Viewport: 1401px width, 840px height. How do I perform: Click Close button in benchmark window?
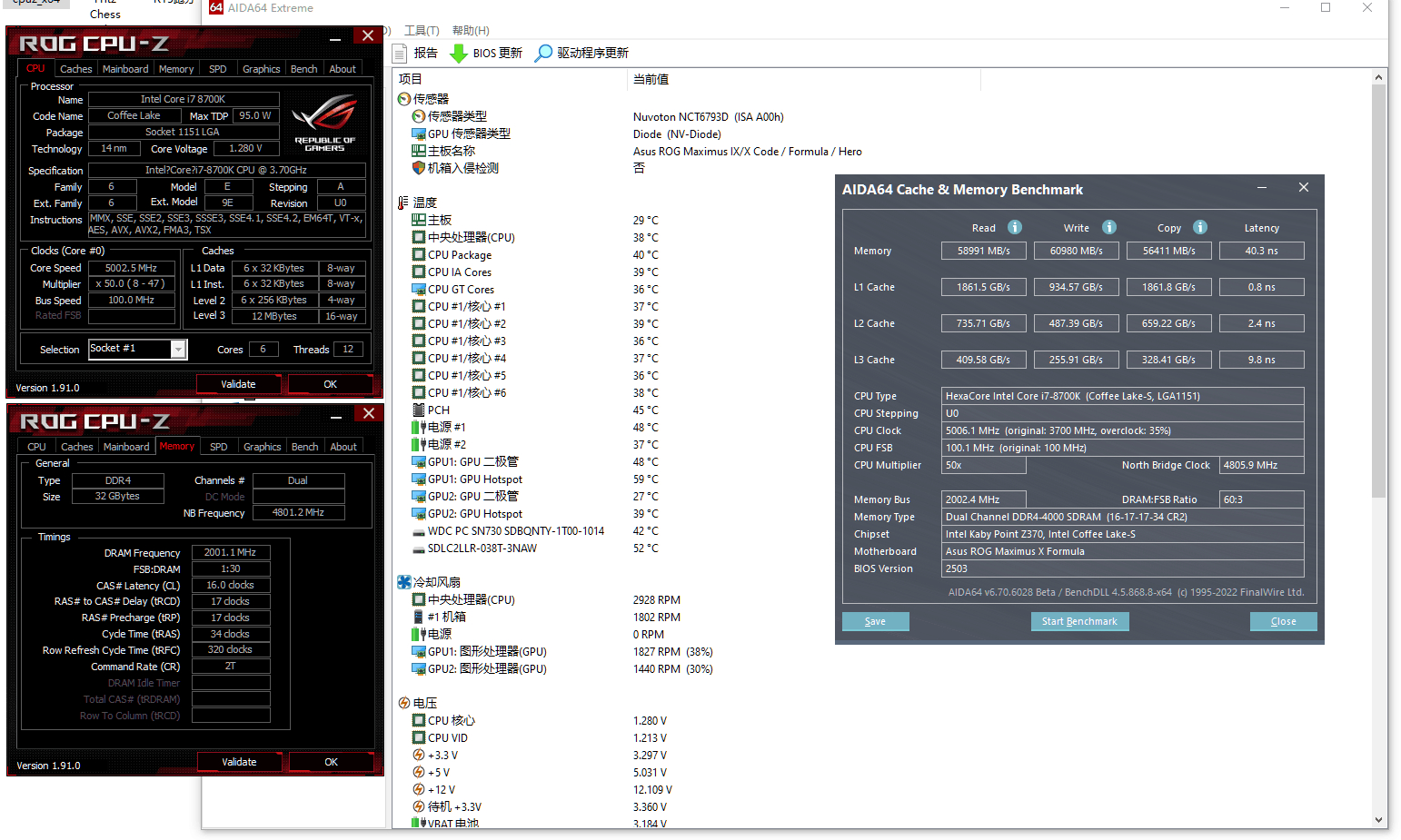[1283, 621]
